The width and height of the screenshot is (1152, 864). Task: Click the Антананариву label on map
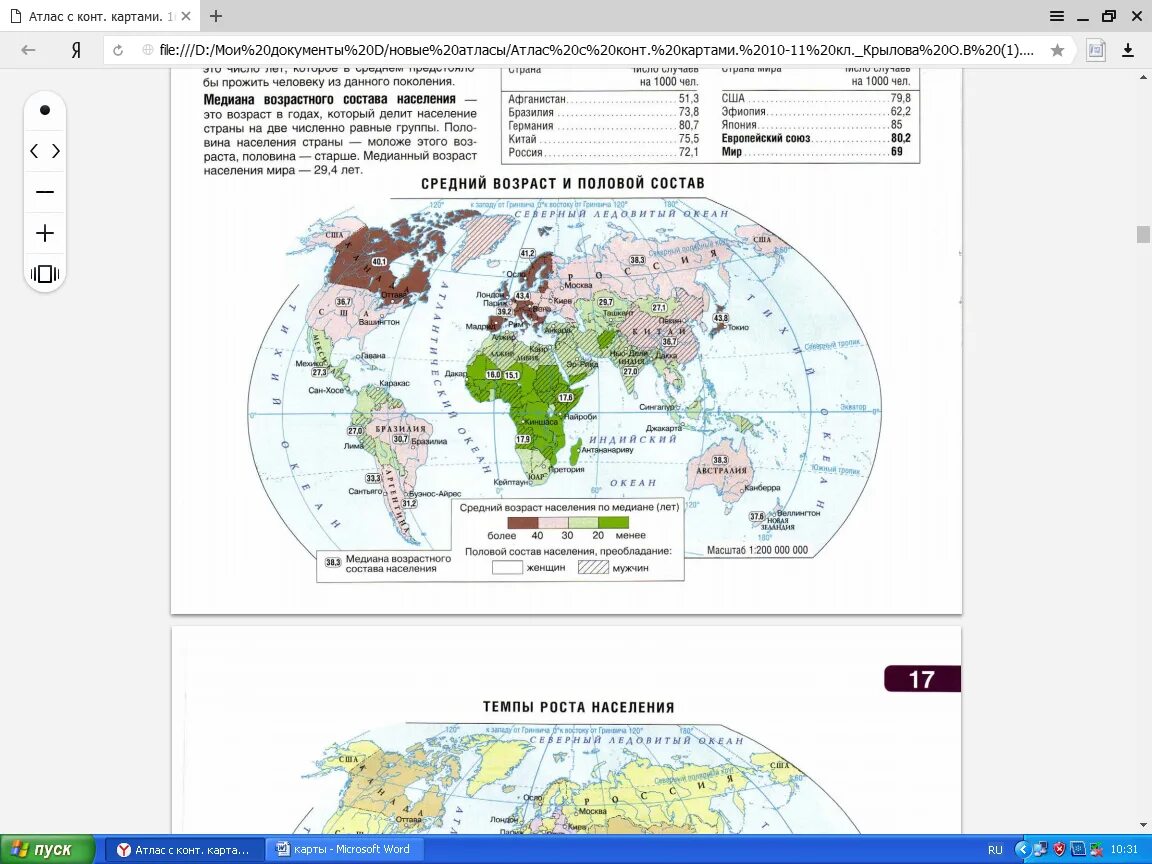(x=607, y=449)
